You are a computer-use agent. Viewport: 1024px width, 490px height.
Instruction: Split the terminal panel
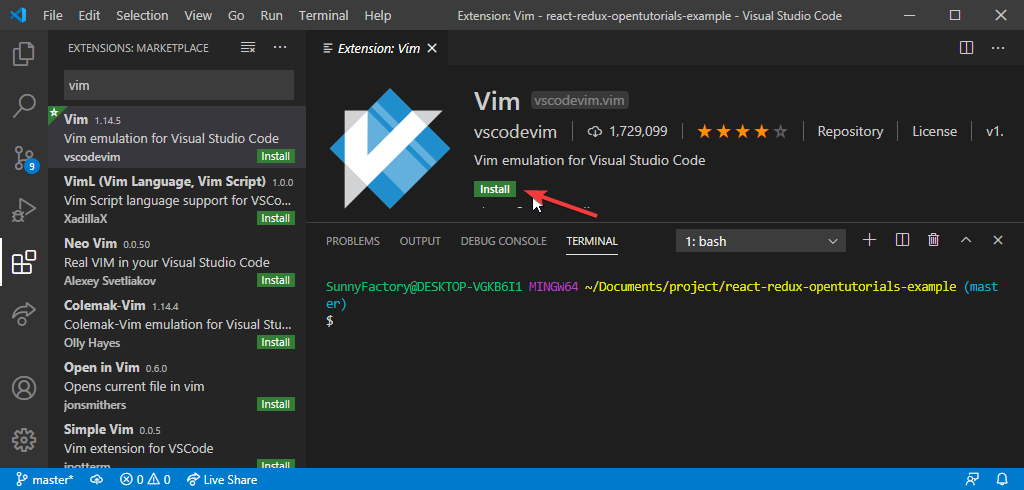[x=903, y=240]
